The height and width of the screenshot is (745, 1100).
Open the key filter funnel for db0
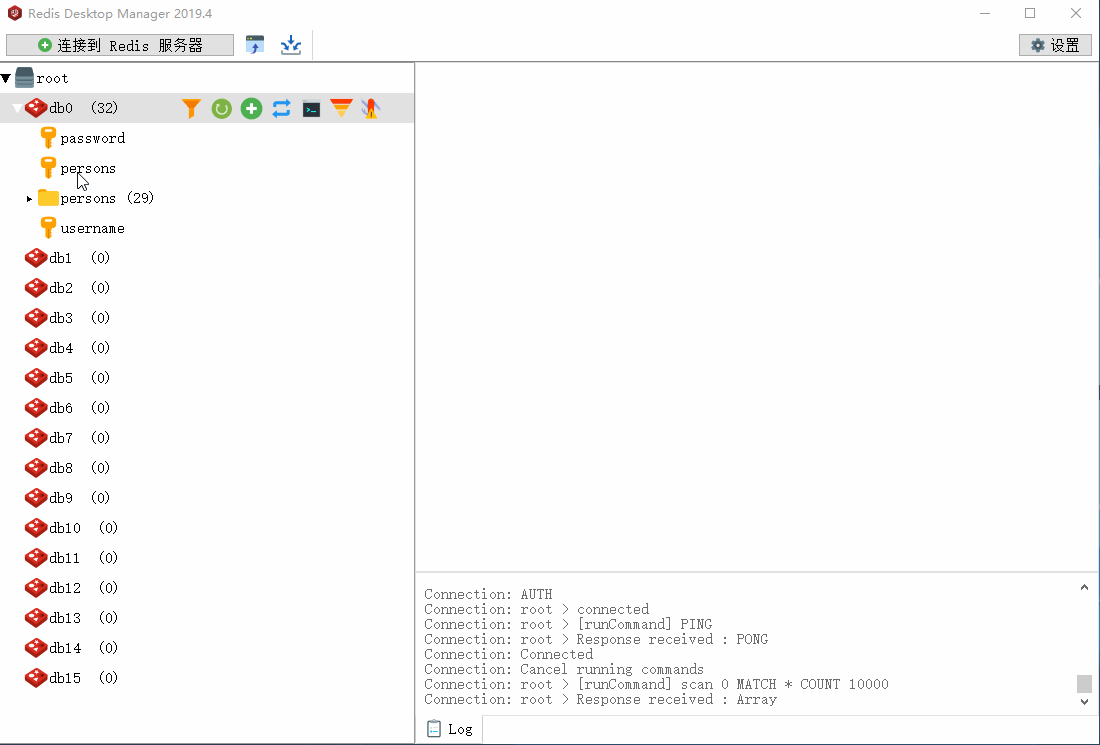click(192, 108)
